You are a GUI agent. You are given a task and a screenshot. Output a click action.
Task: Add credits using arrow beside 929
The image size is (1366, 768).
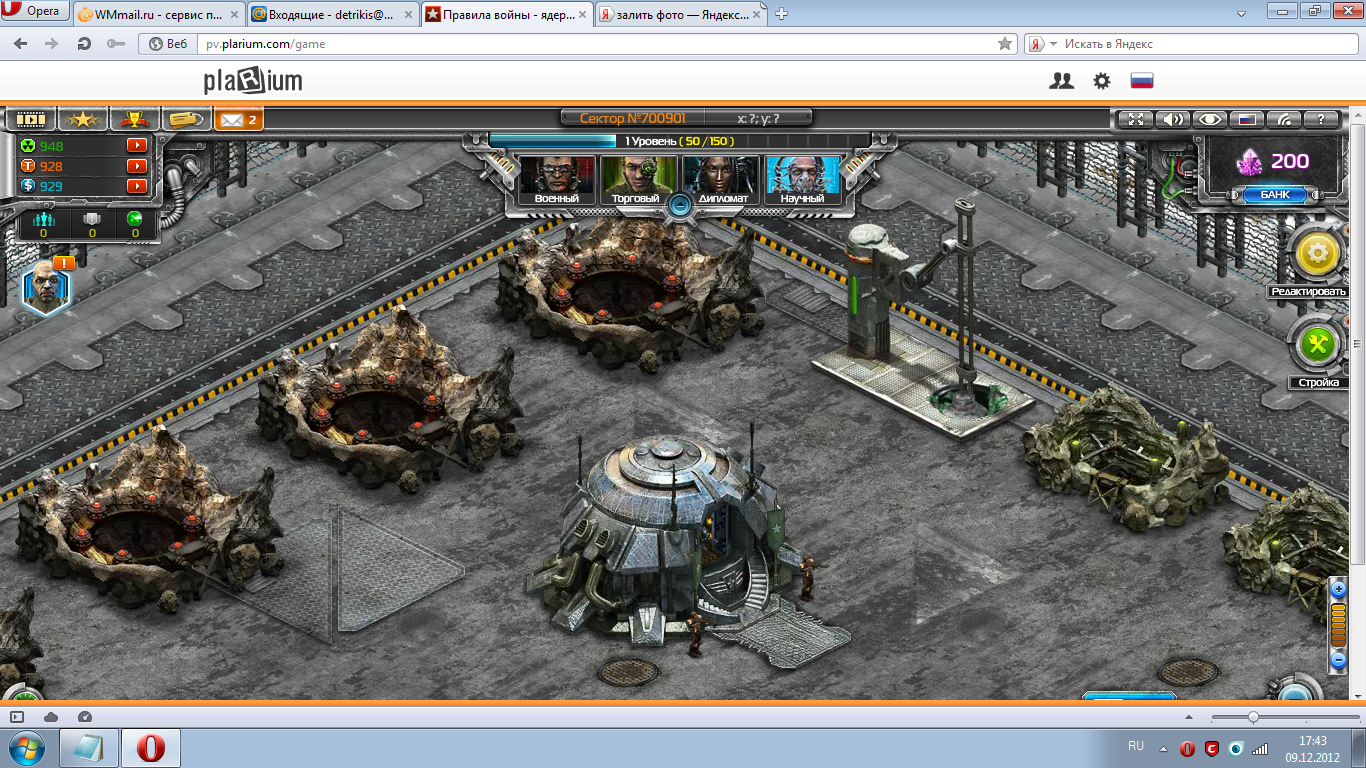[137, 186]
